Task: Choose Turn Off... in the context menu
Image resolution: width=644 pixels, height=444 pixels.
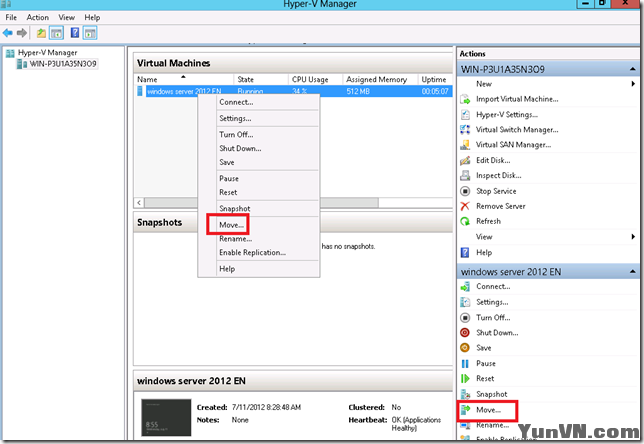Action: (259, 134)
